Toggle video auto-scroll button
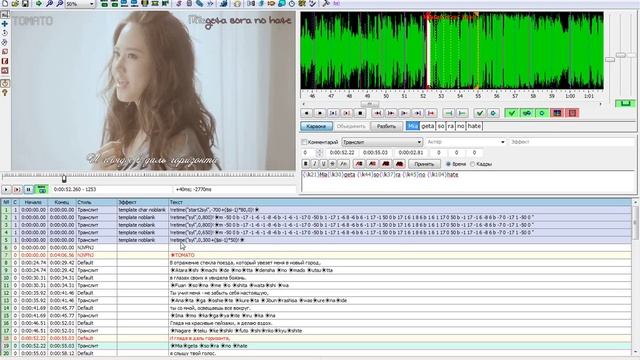This screenshot has width=640, height=360. tap(41, 189)
